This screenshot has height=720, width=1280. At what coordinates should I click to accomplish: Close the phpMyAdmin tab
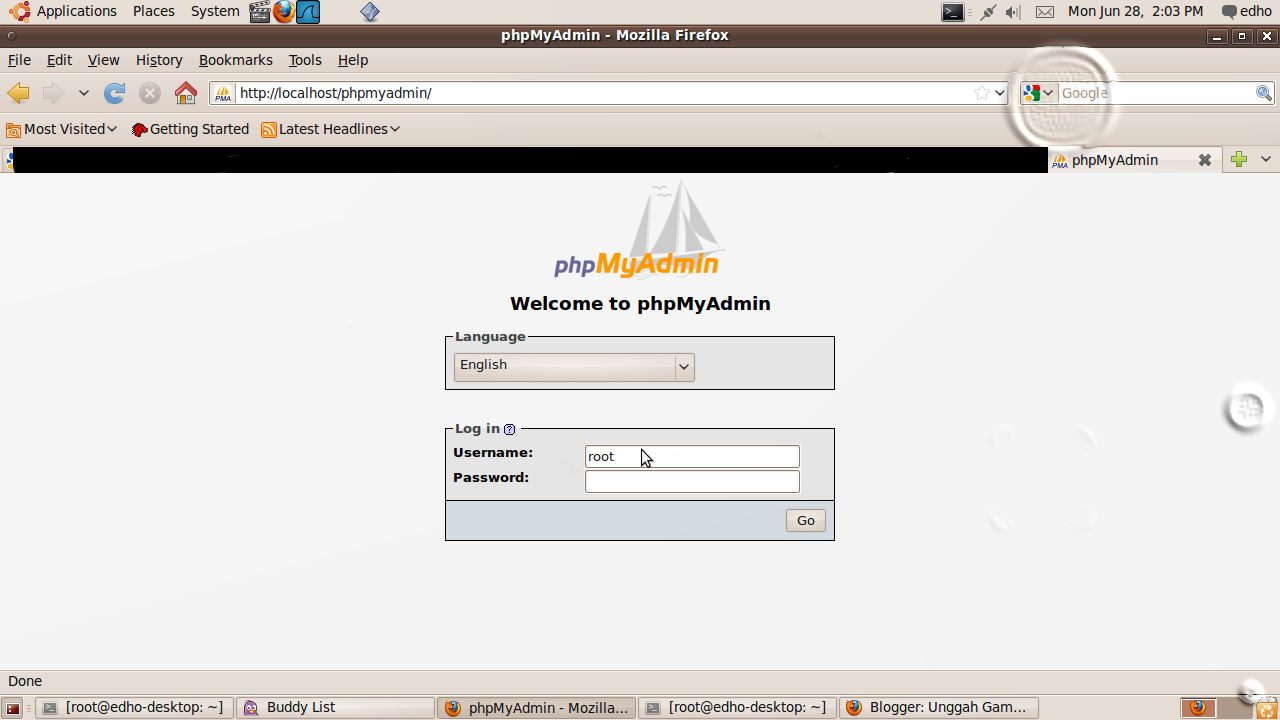pos(1205,160)
